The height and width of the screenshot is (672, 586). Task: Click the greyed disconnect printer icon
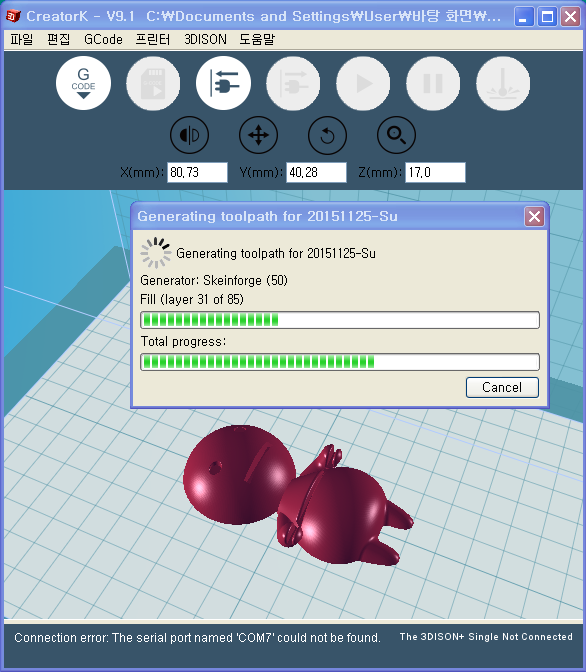click(293, 83)
